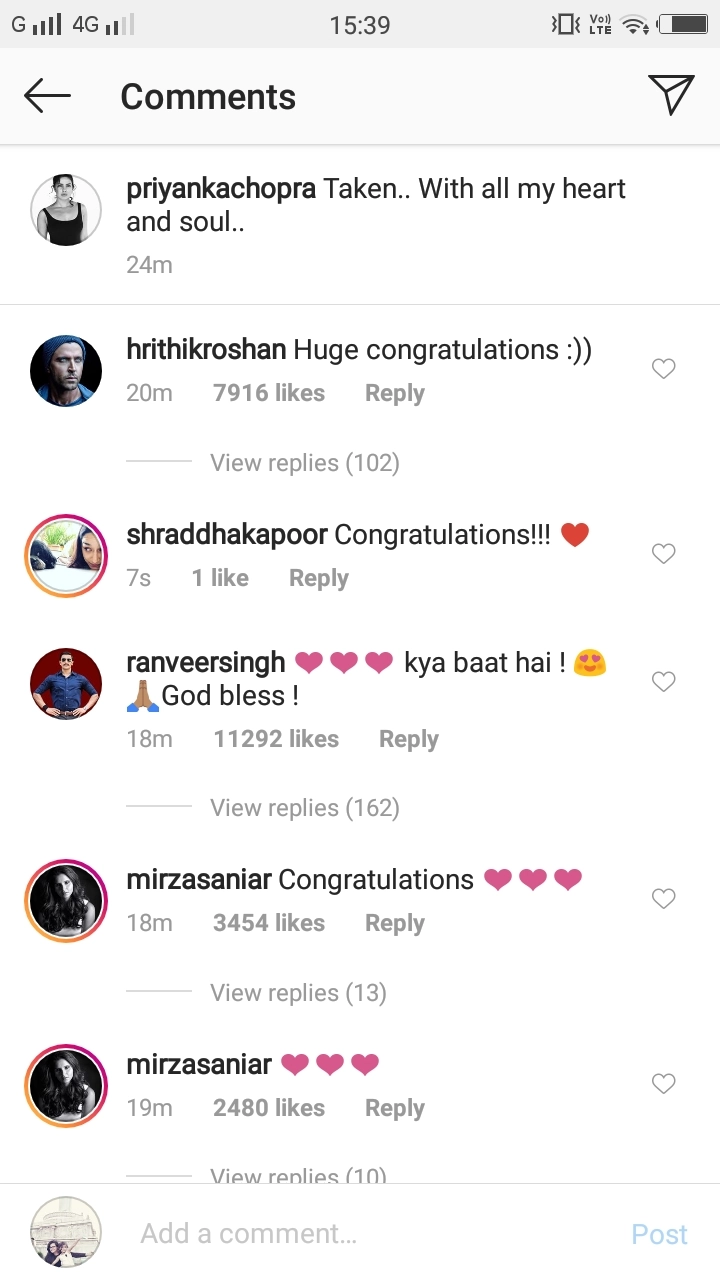Screen dimensions: 720x1280
Task: Tap the back arrow icon
Action: pyautogui.click(x=47, y=96)
